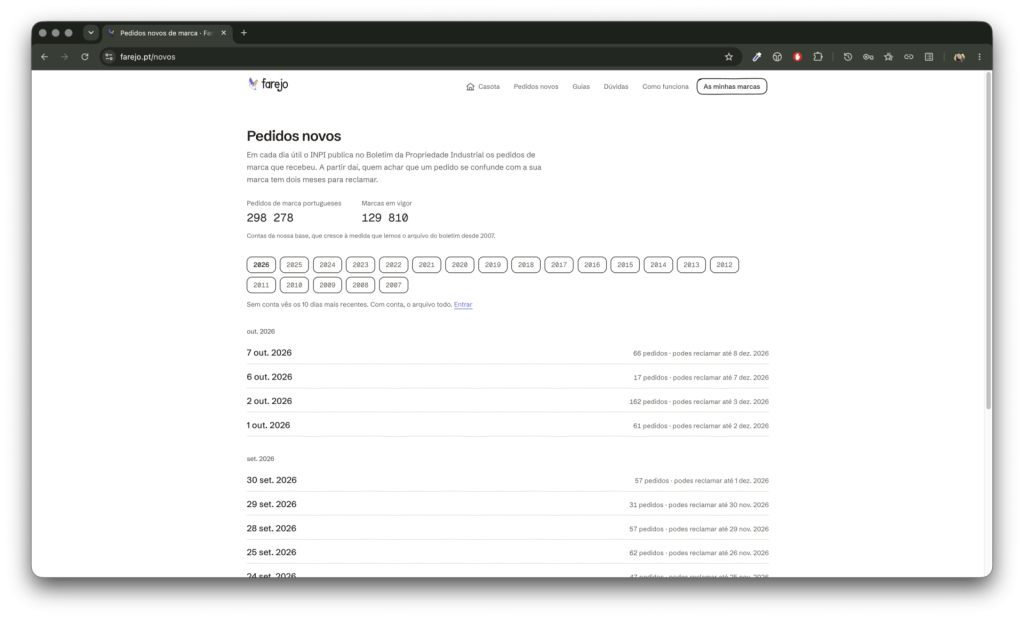The height and width of the screenshot is (619, 1024).
Task: Open the 2009 year chip
Action: [x=327, y=285]
